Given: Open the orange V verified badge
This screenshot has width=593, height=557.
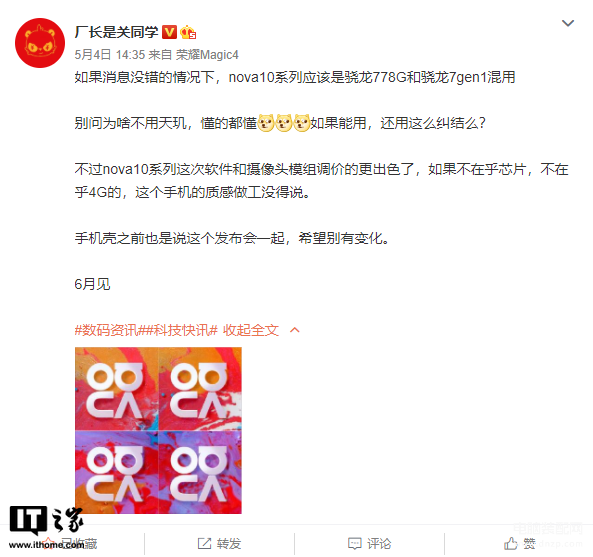Looking at the screenshot, I should click(169, 32).
